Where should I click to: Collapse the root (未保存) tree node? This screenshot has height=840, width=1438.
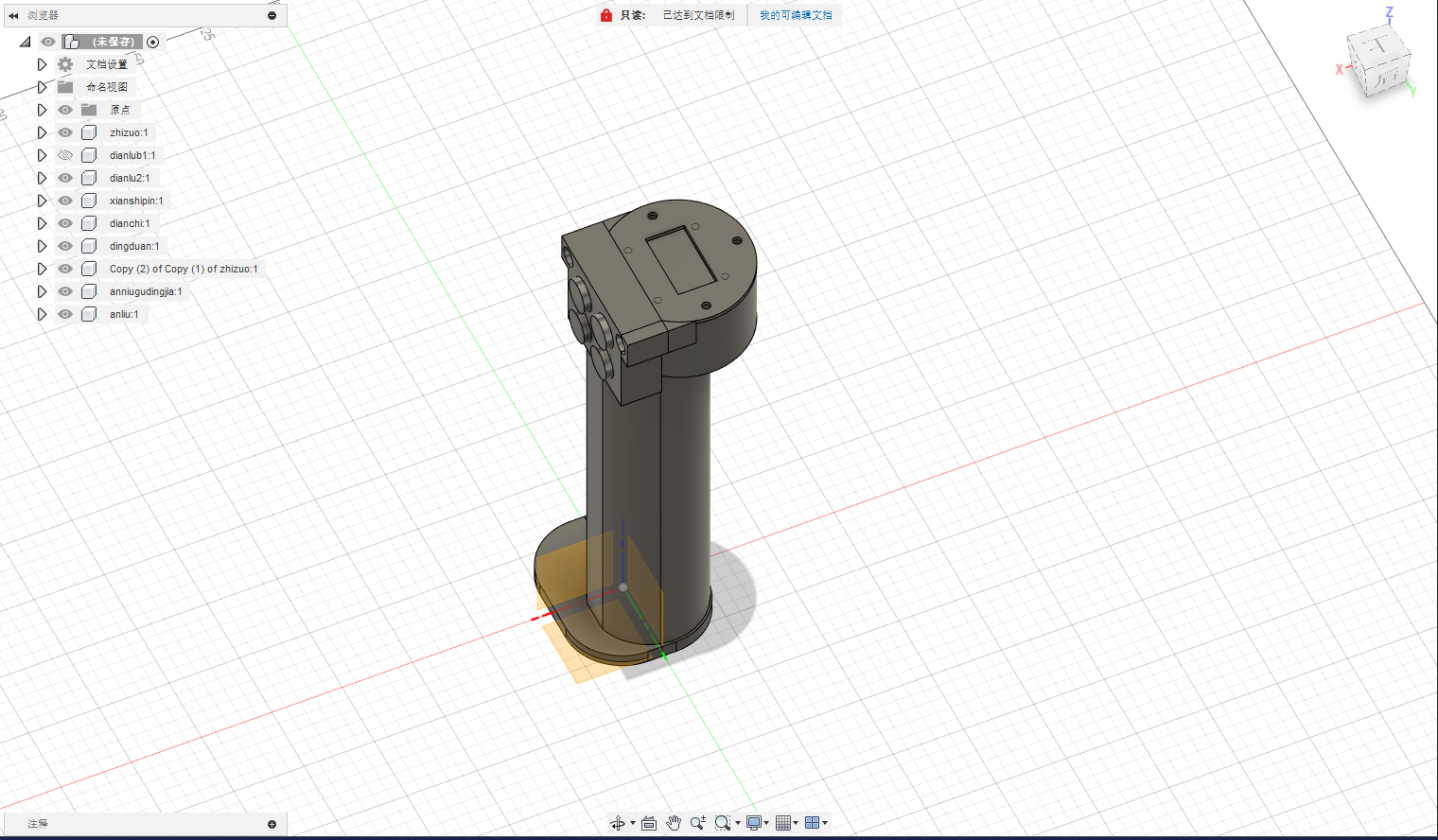(26, 42)
